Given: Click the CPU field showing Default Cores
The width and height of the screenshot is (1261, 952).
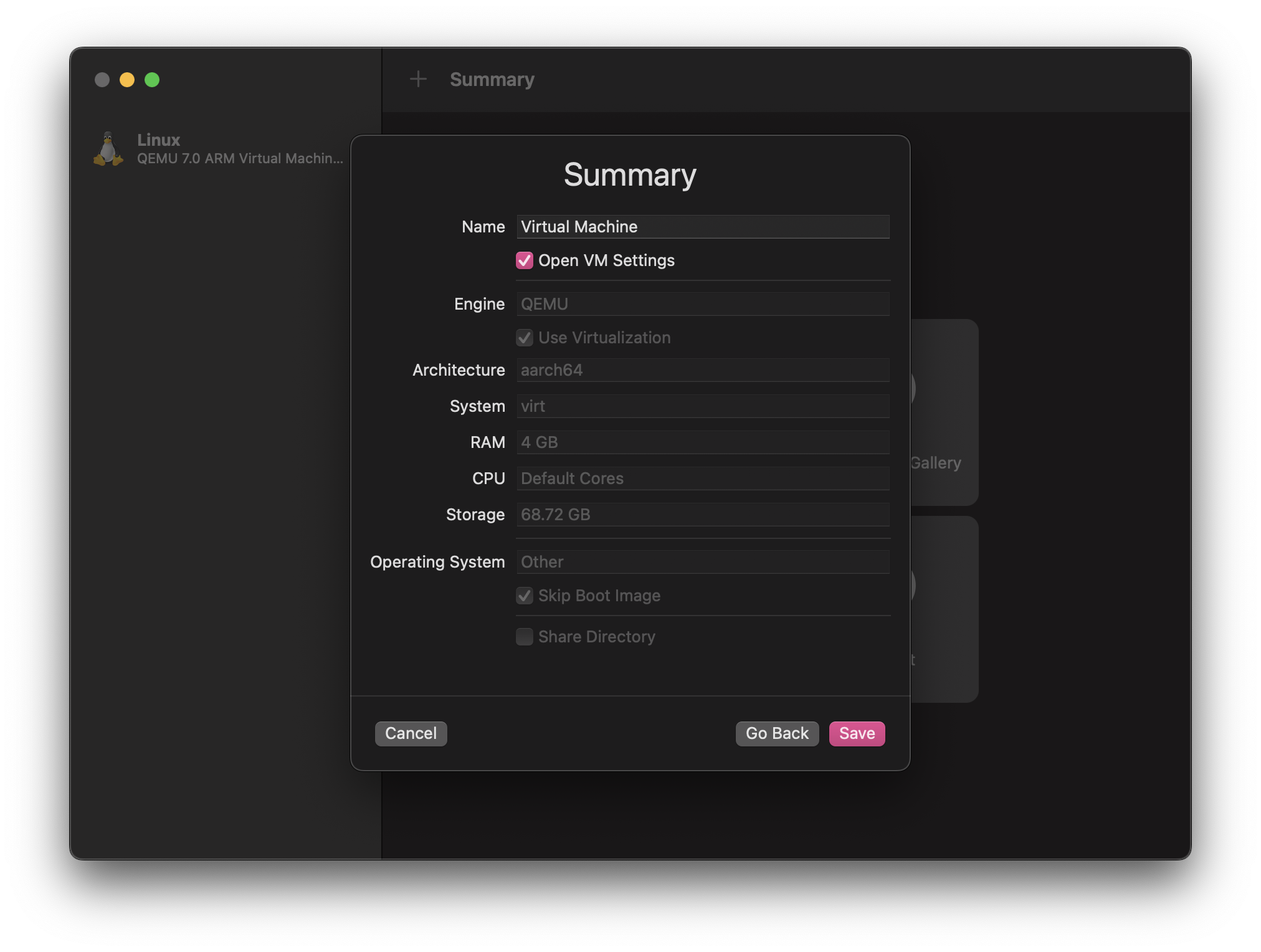Looking at the screenshot, I should point(702,478).
